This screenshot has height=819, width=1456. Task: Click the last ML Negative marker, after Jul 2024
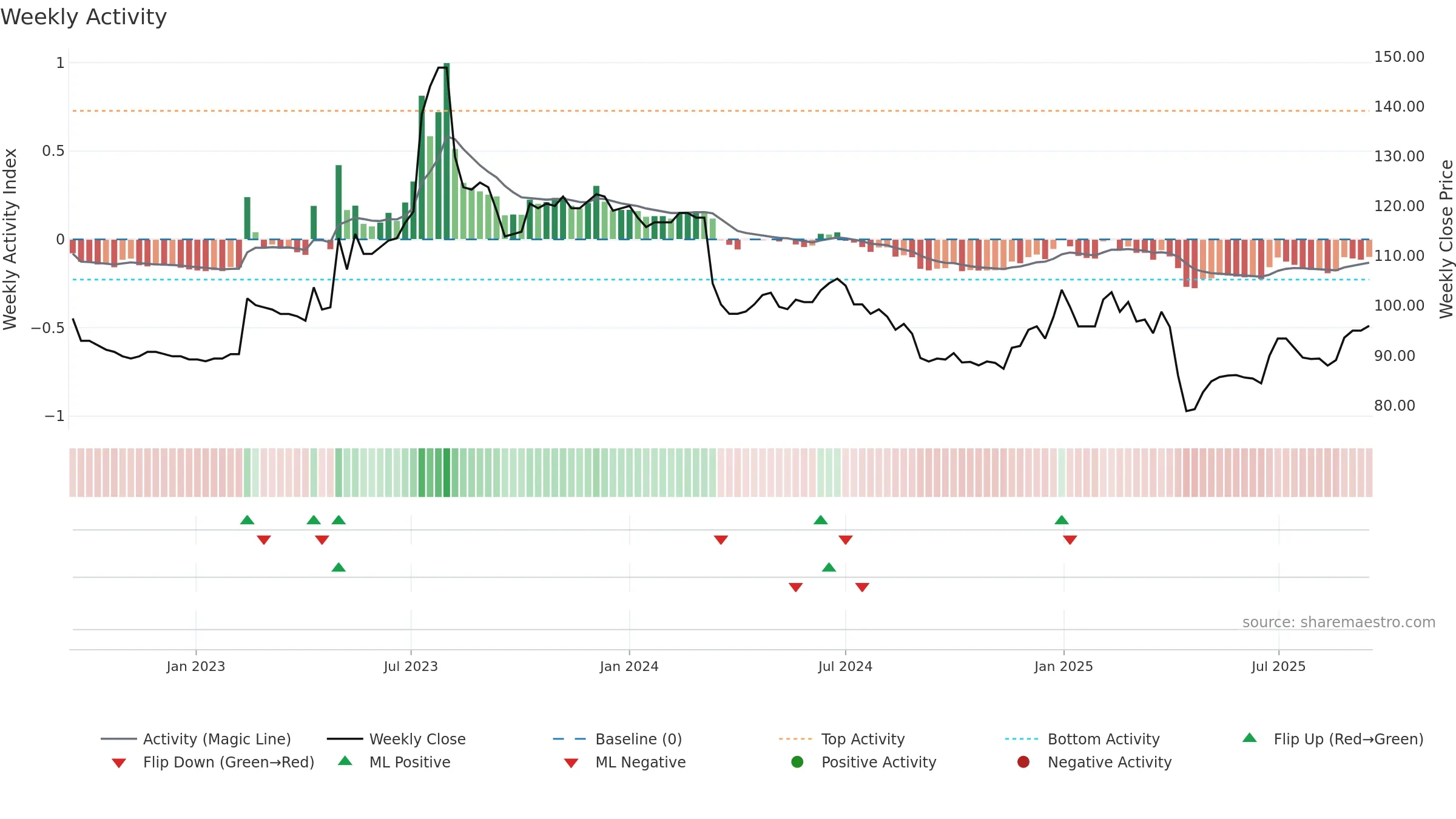862,587
